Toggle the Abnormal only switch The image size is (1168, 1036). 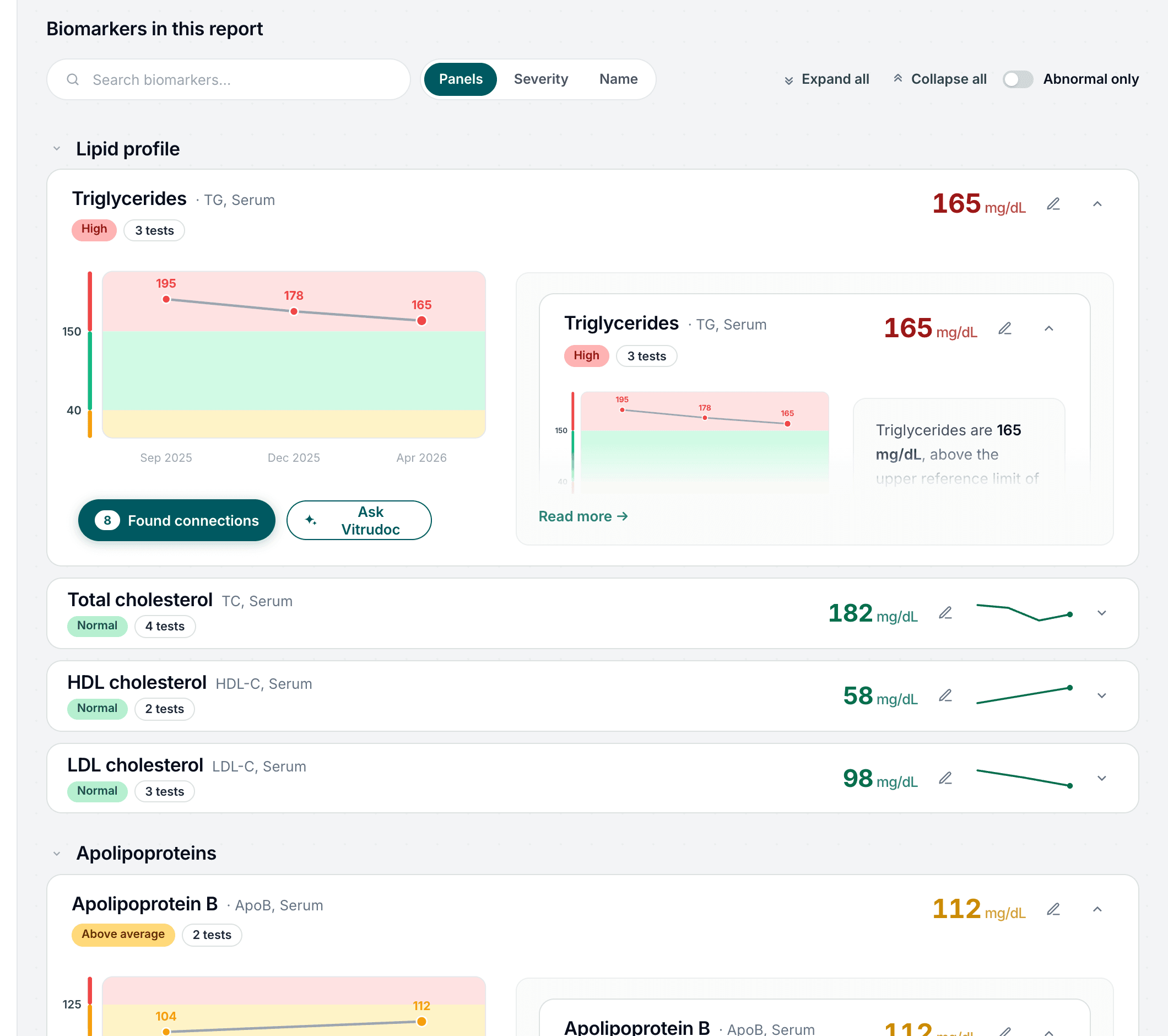click(x=1018, y=79)
